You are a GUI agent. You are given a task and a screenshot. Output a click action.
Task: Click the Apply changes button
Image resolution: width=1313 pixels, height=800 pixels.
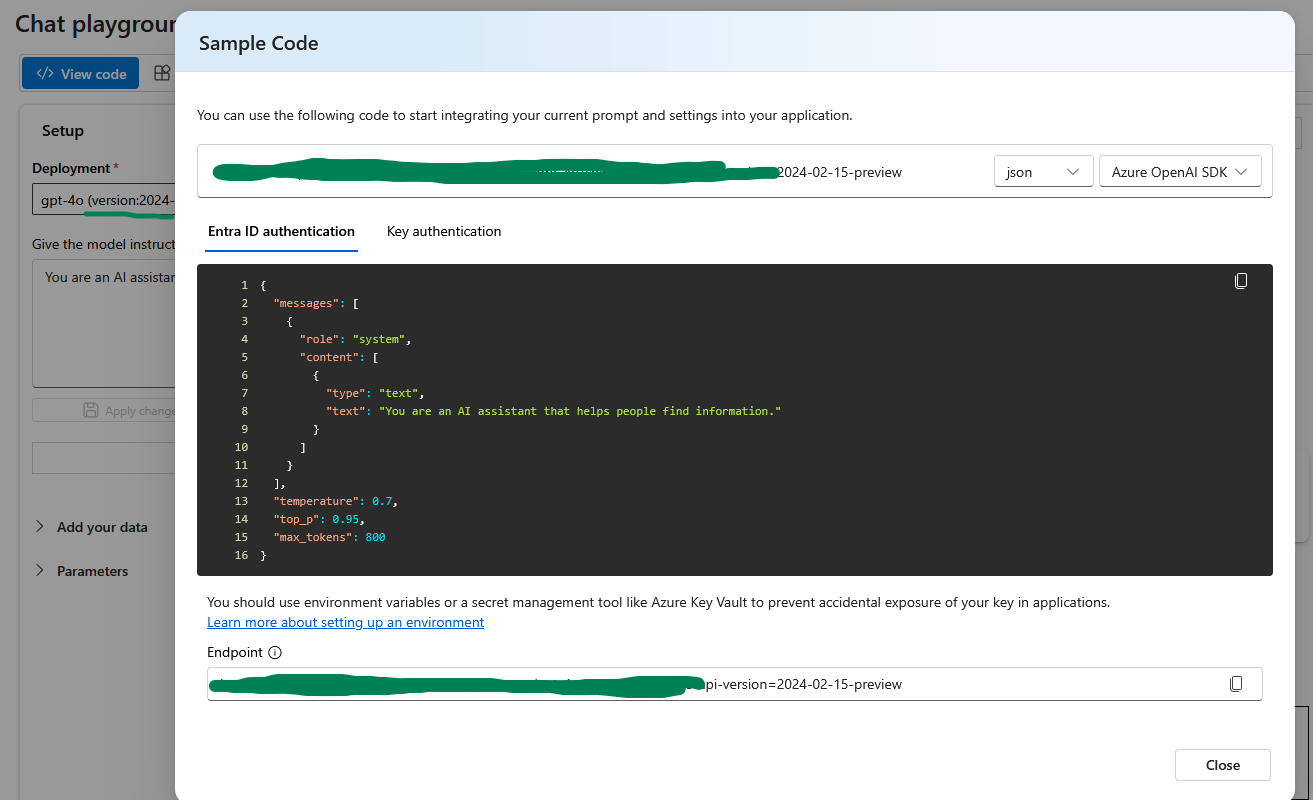104,410
